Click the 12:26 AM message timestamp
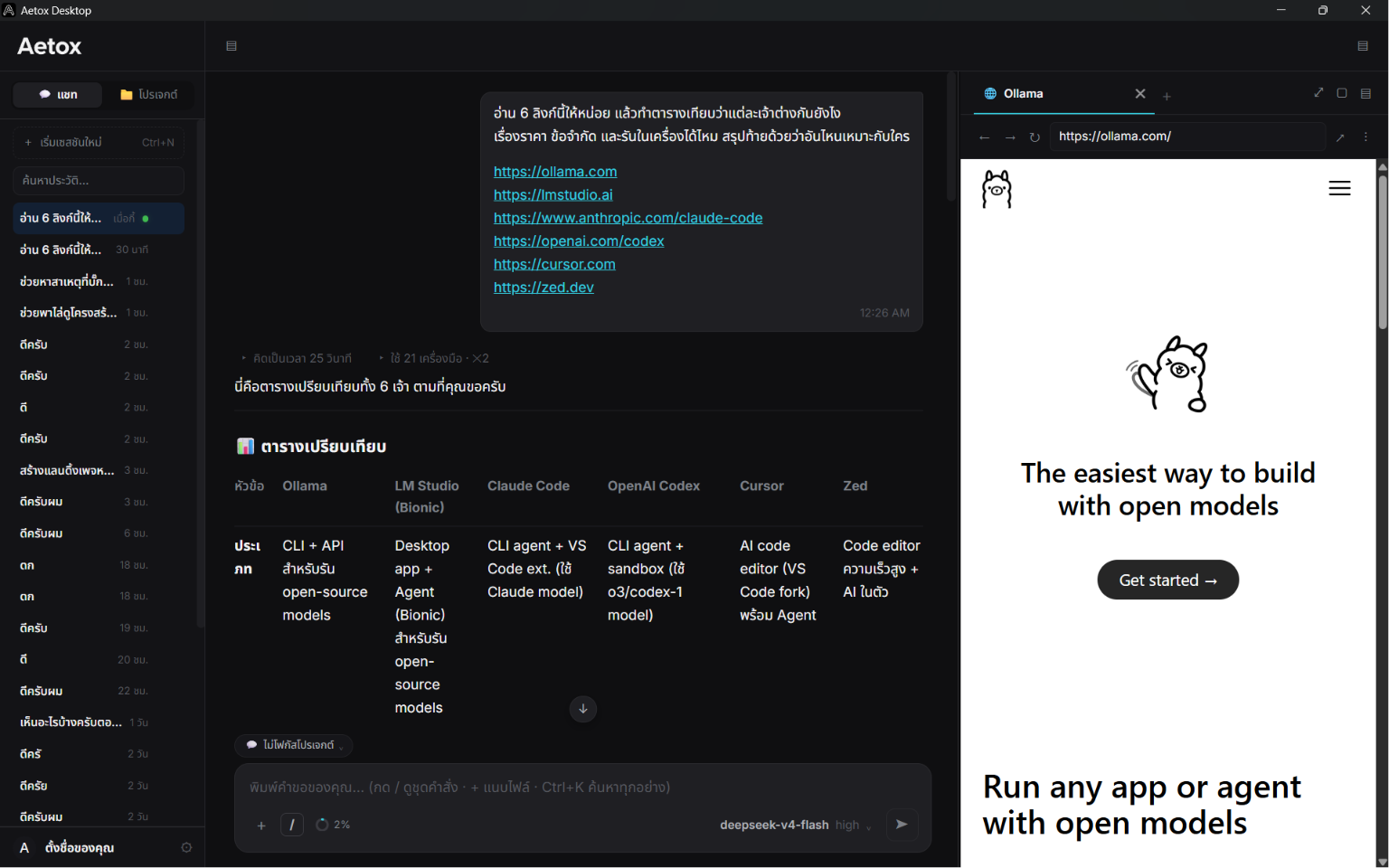 pos(884,313)
